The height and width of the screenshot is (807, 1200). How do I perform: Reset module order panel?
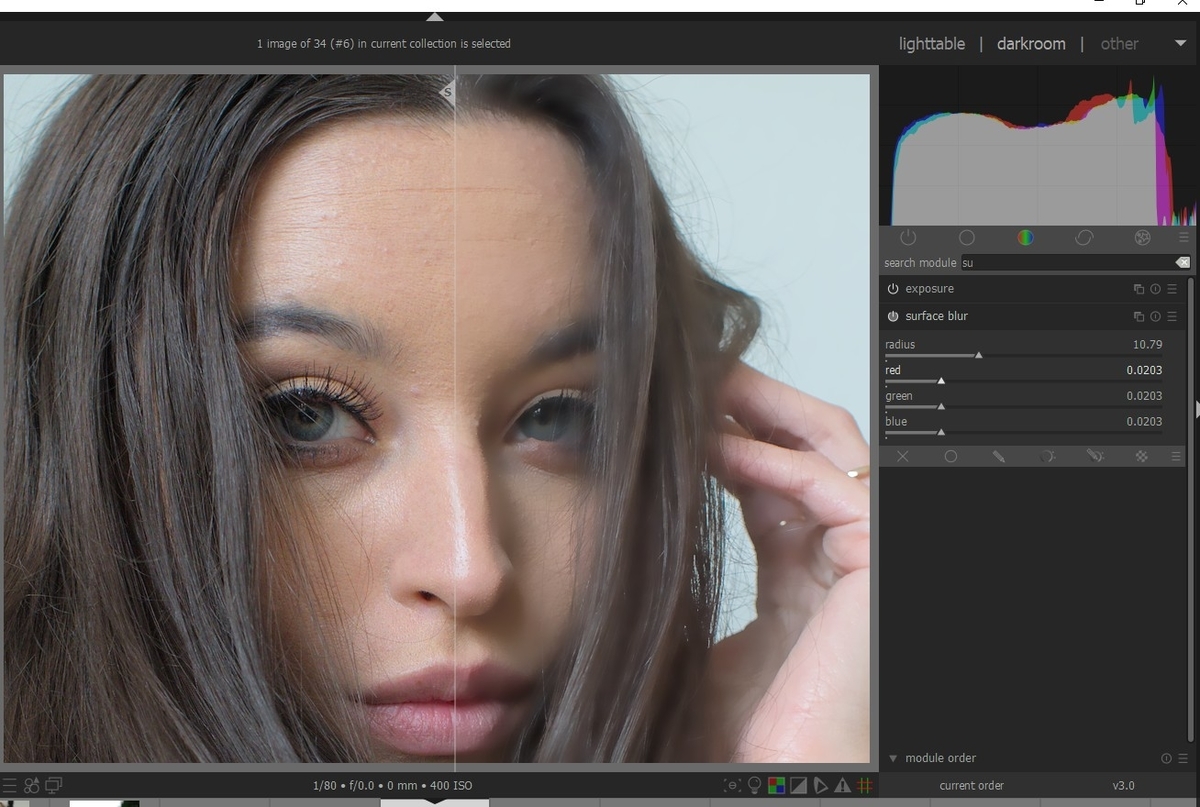coord(1166,758)
